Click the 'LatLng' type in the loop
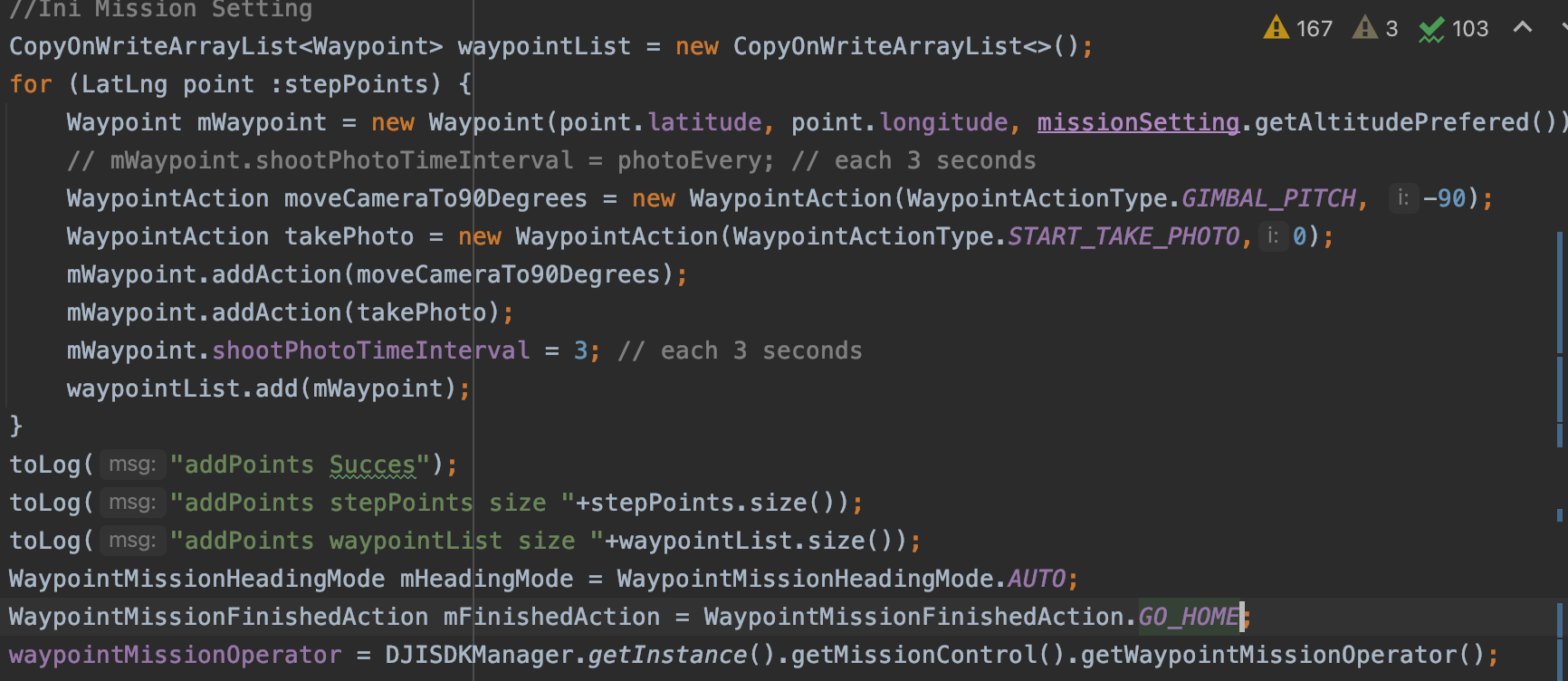The image size is (1568, 681). pos(124,84)
